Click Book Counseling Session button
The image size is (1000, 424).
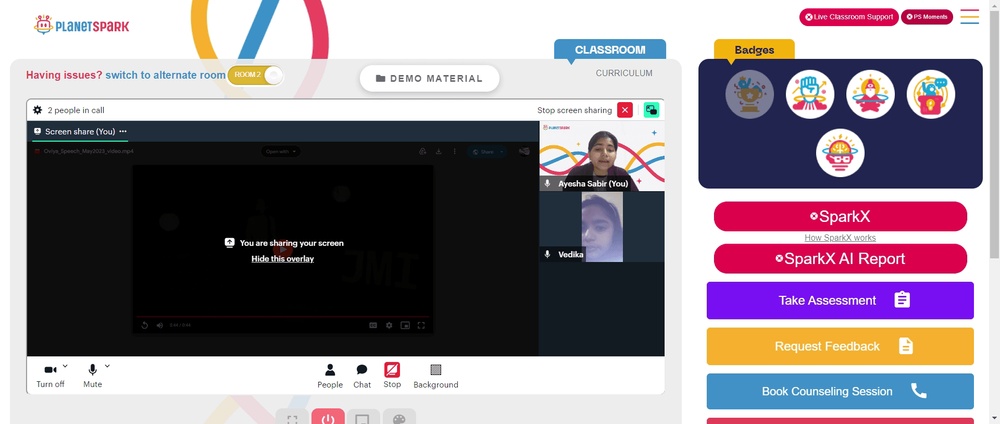click(x=840, y=391)
